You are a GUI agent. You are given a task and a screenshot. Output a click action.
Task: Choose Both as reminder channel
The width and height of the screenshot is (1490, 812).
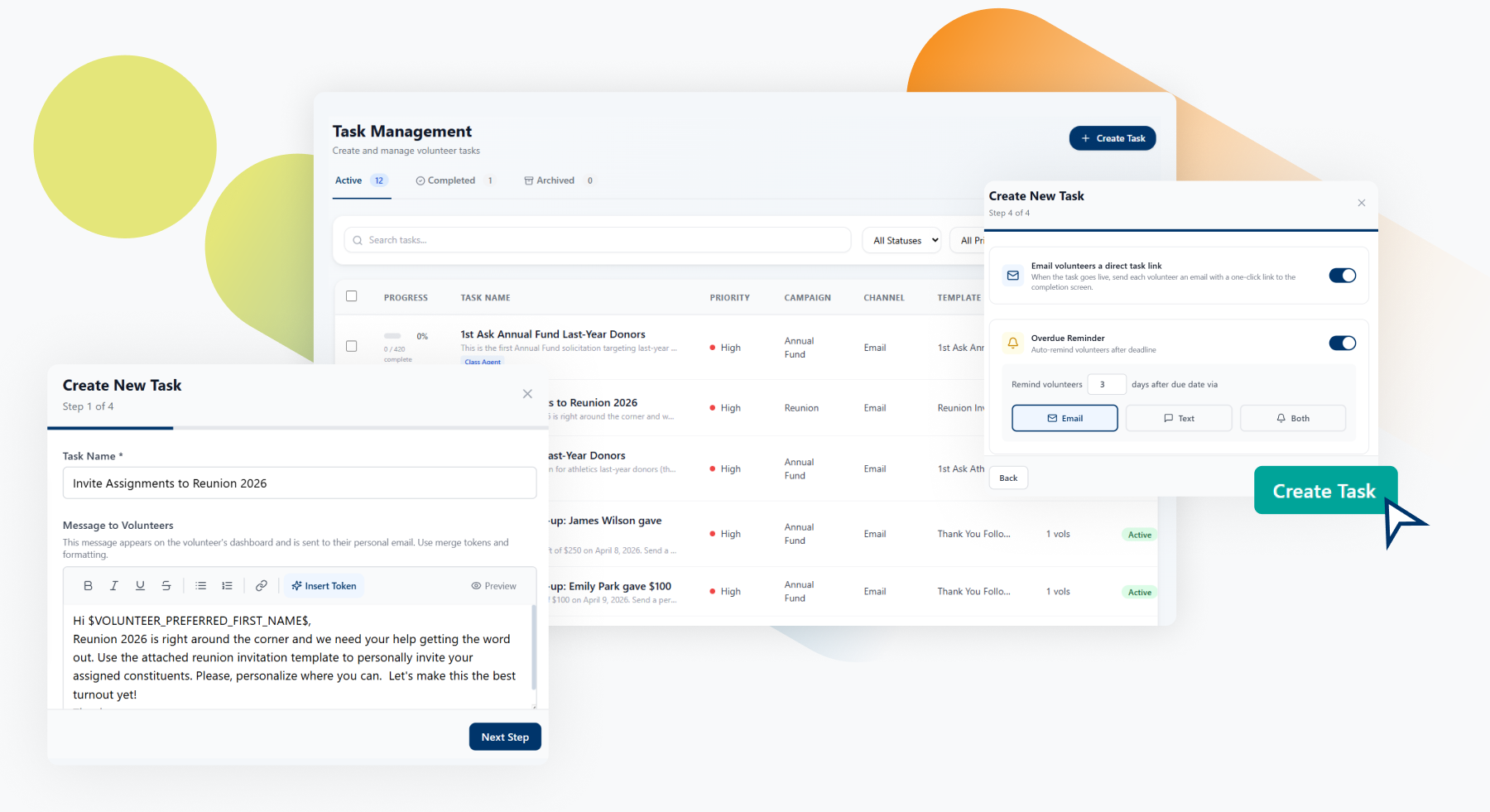coord(1293,418)
